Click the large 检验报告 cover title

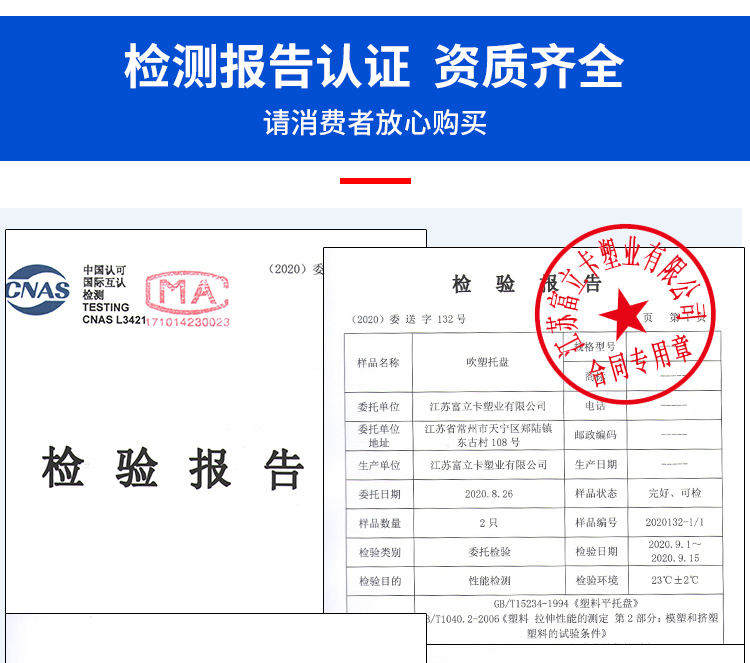(x=173, y=468)
